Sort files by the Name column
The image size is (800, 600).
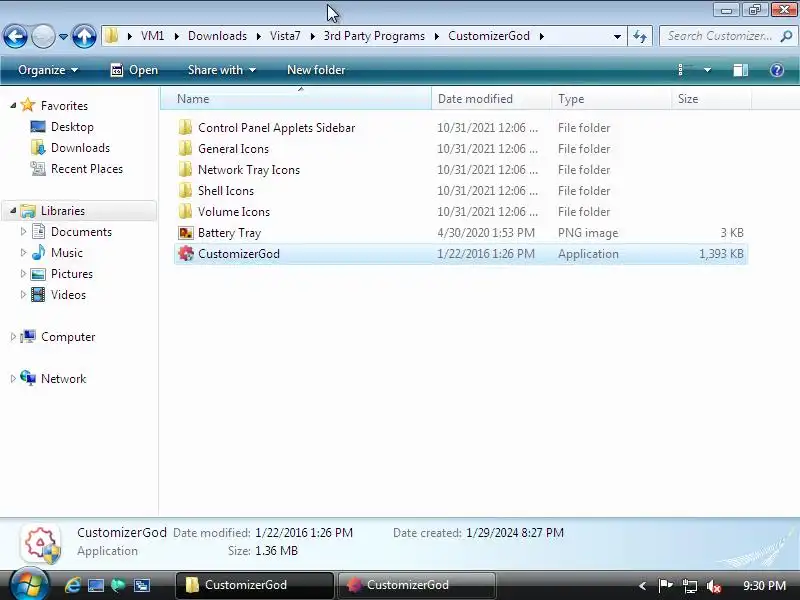click(296, 99)
